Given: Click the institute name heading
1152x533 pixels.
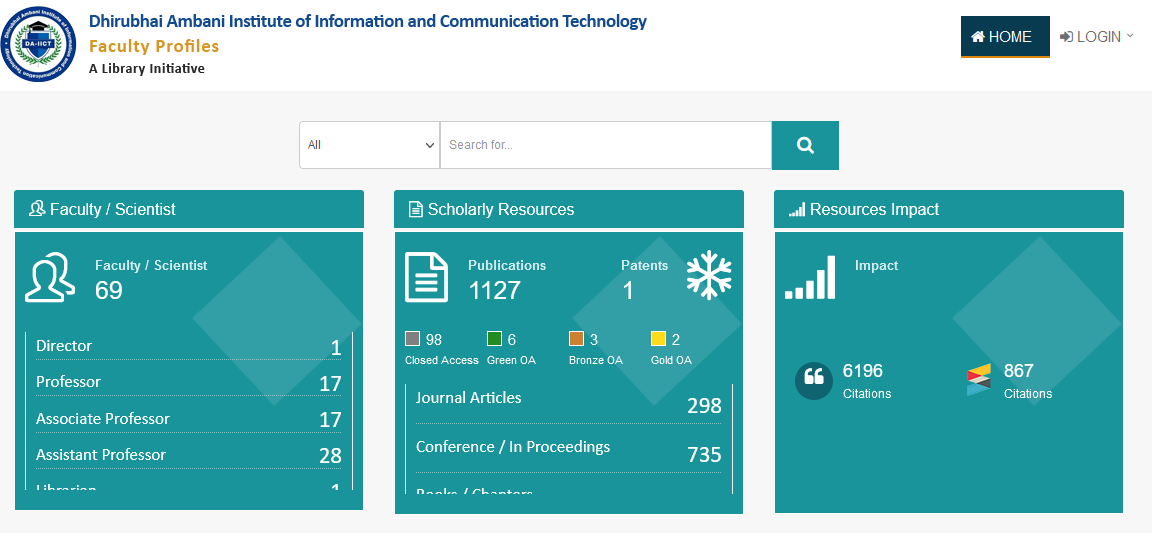Looking at the screenshot, I should tap(368, 21).
